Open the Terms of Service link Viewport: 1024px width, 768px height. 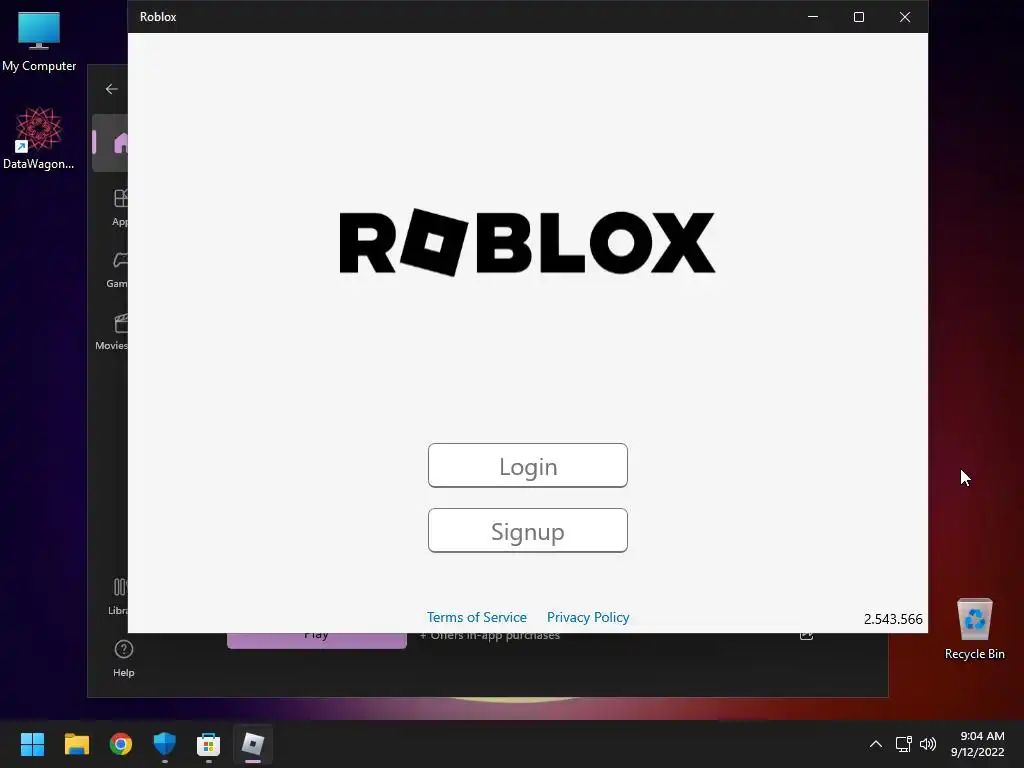point(477,617)
